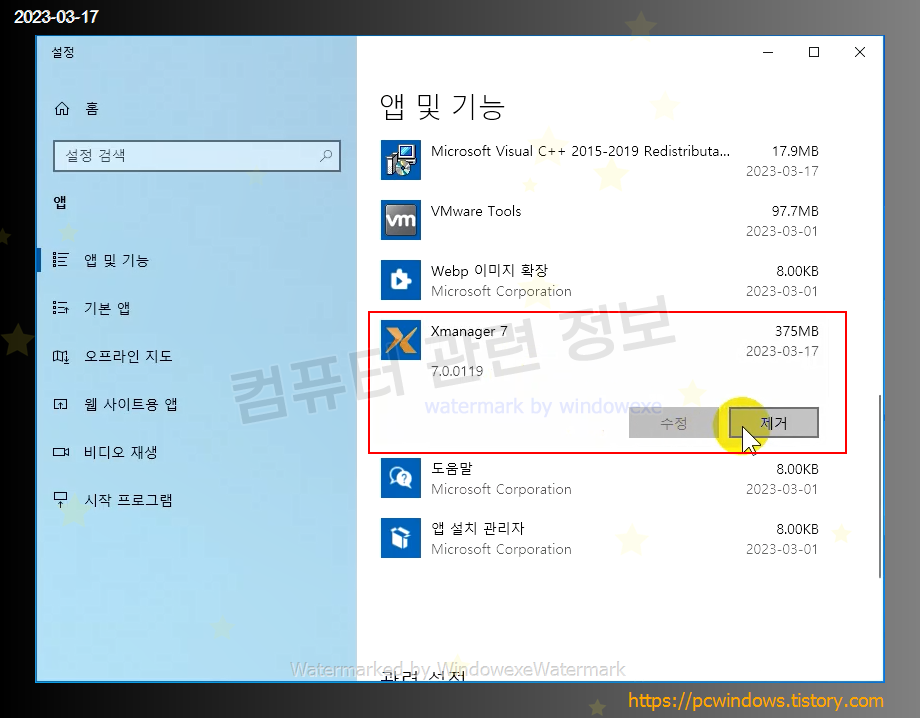Select the Microsoft Visual C++ 2015-2019 Redistributable name
This screenshot has height=718, width=920.
580,151
